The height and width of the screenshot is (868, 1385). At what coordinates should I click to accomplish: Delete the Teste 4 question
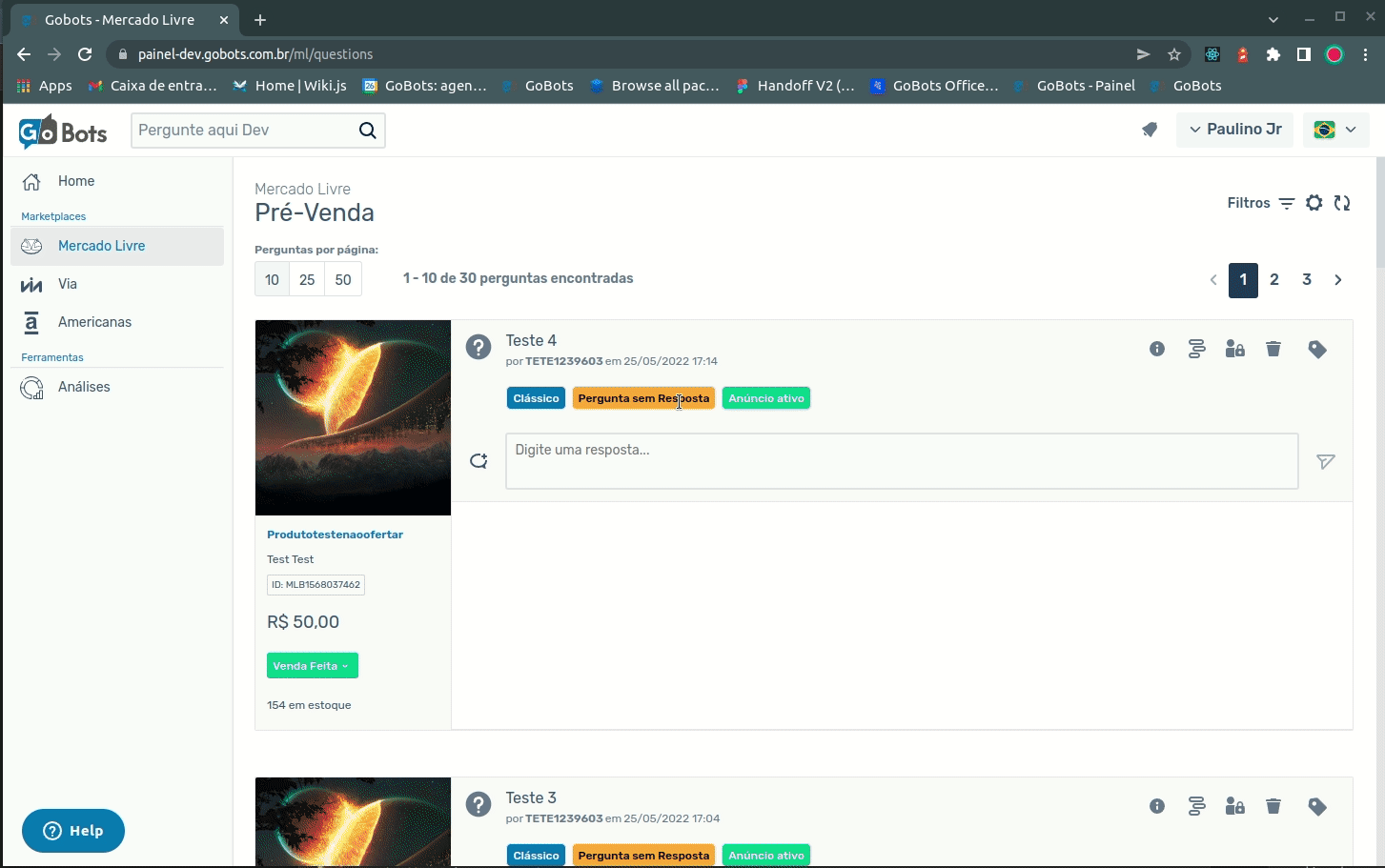tap(1273, 349)
